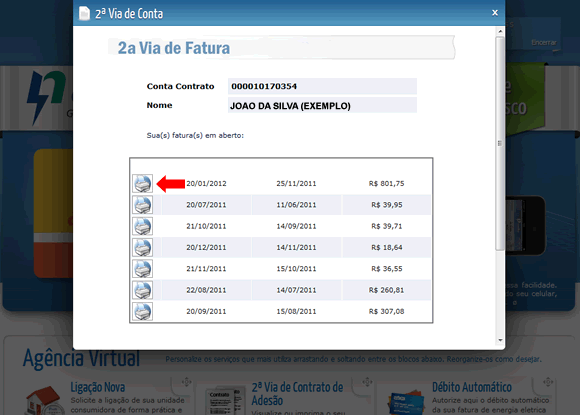This screenshot has height=415, width=580.
Task: Click the amount R$ 39,71
Action: pos(387,226)
